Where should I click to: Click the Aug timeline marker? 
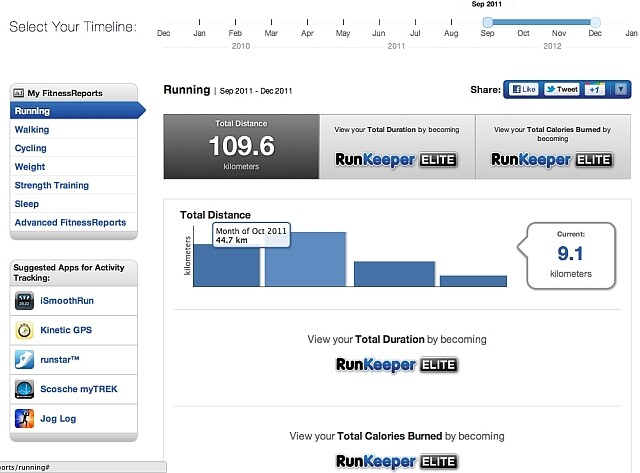click(x=451, y=22)
